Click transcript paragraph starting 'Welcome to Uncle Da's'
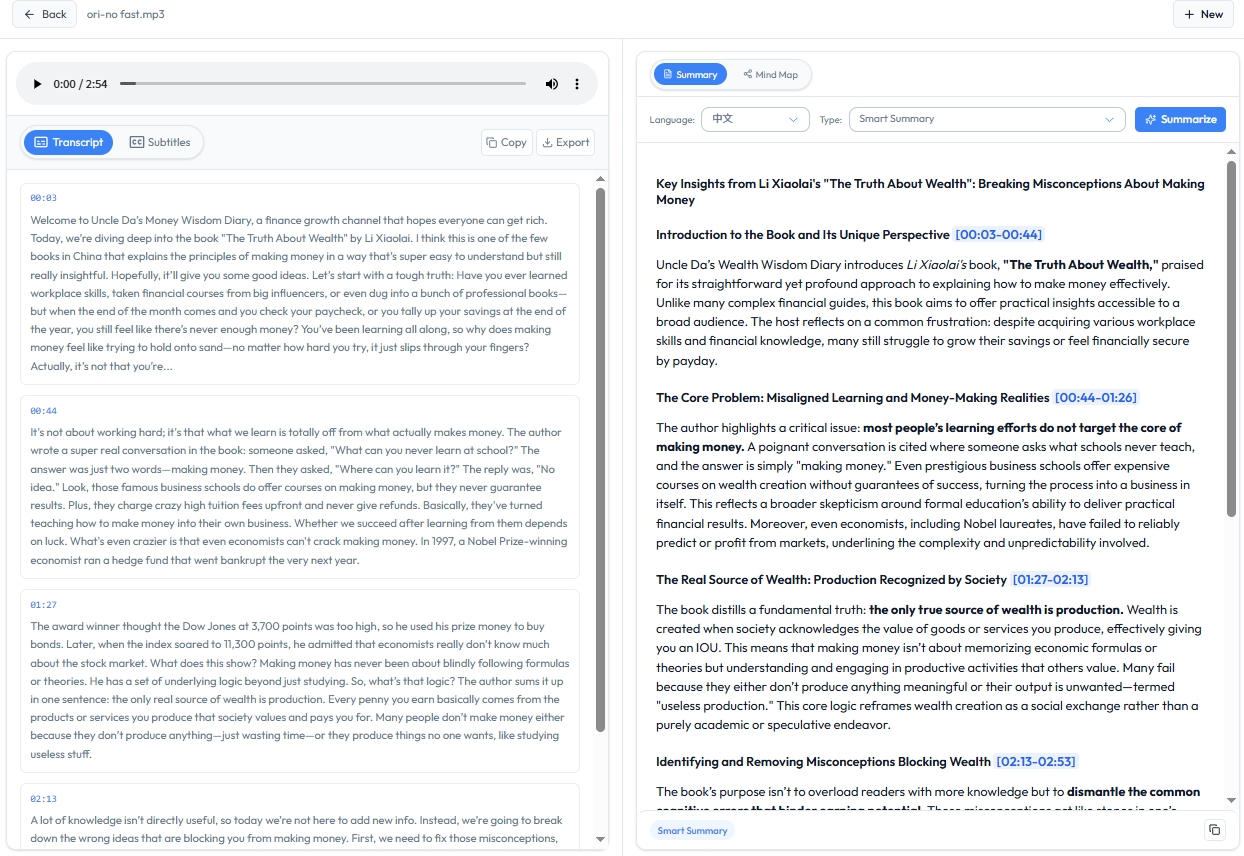 click(299, 293)
